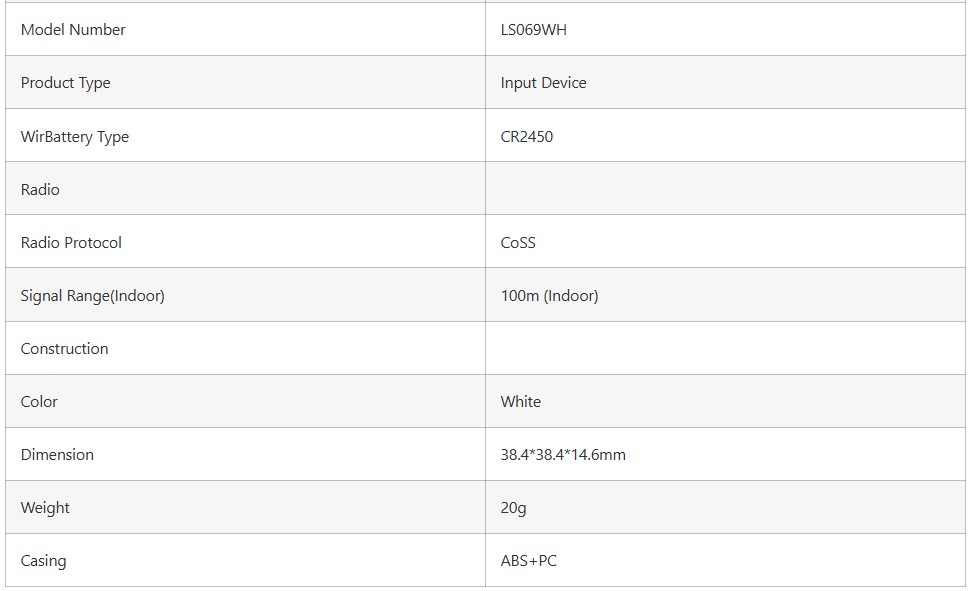This screenshot has width=972, height=591.
Task: Select the "White" color value
Action: point(520,402)
